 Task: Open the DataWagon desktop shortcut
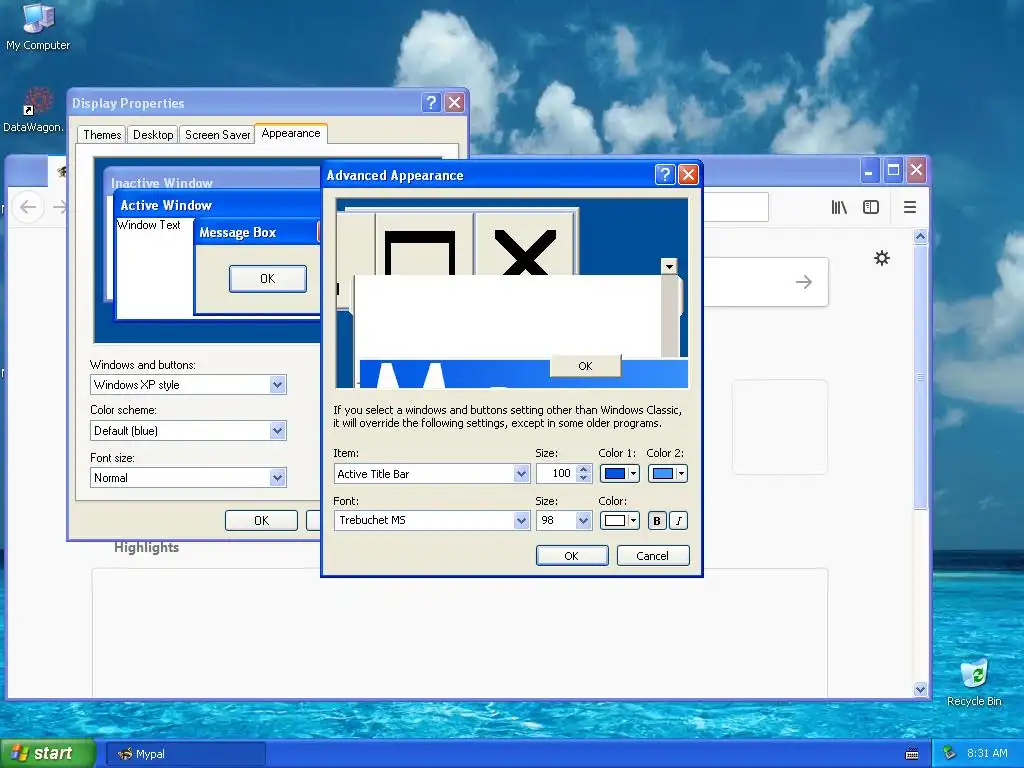click(x=34, y=110)
